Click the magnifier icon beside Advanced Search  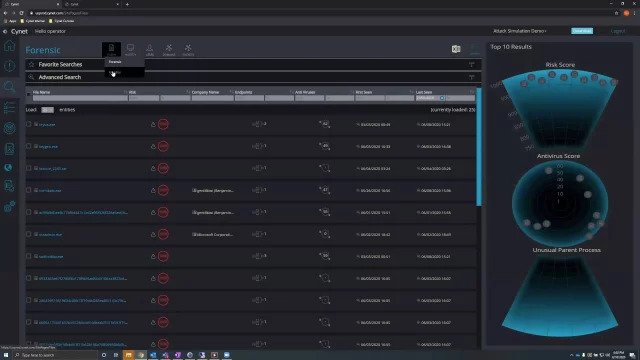point(31,77)
